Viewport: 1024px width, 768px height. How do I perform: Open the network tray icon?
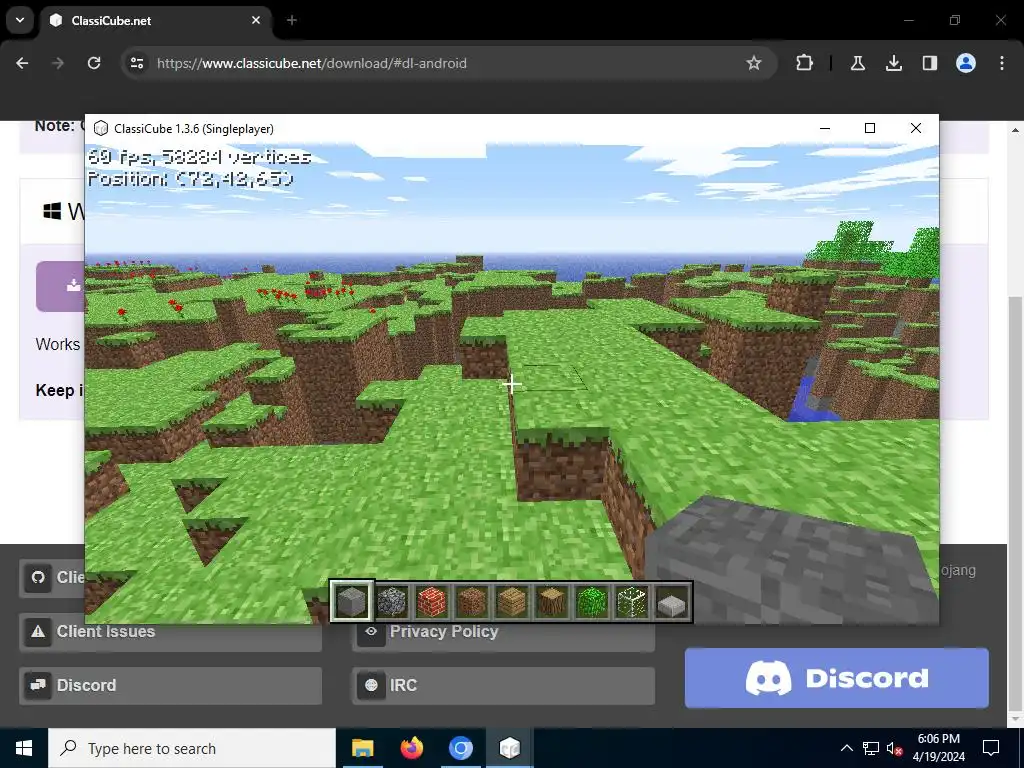click(x=871, y=748)
